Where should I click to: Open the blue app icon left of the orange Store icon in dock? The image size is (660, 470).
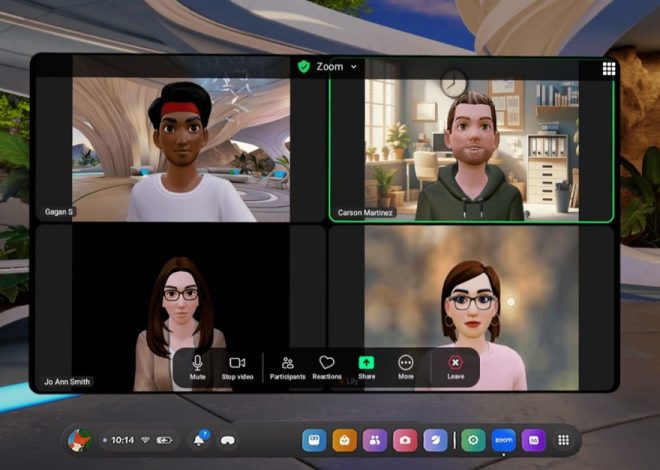(314, 441)
